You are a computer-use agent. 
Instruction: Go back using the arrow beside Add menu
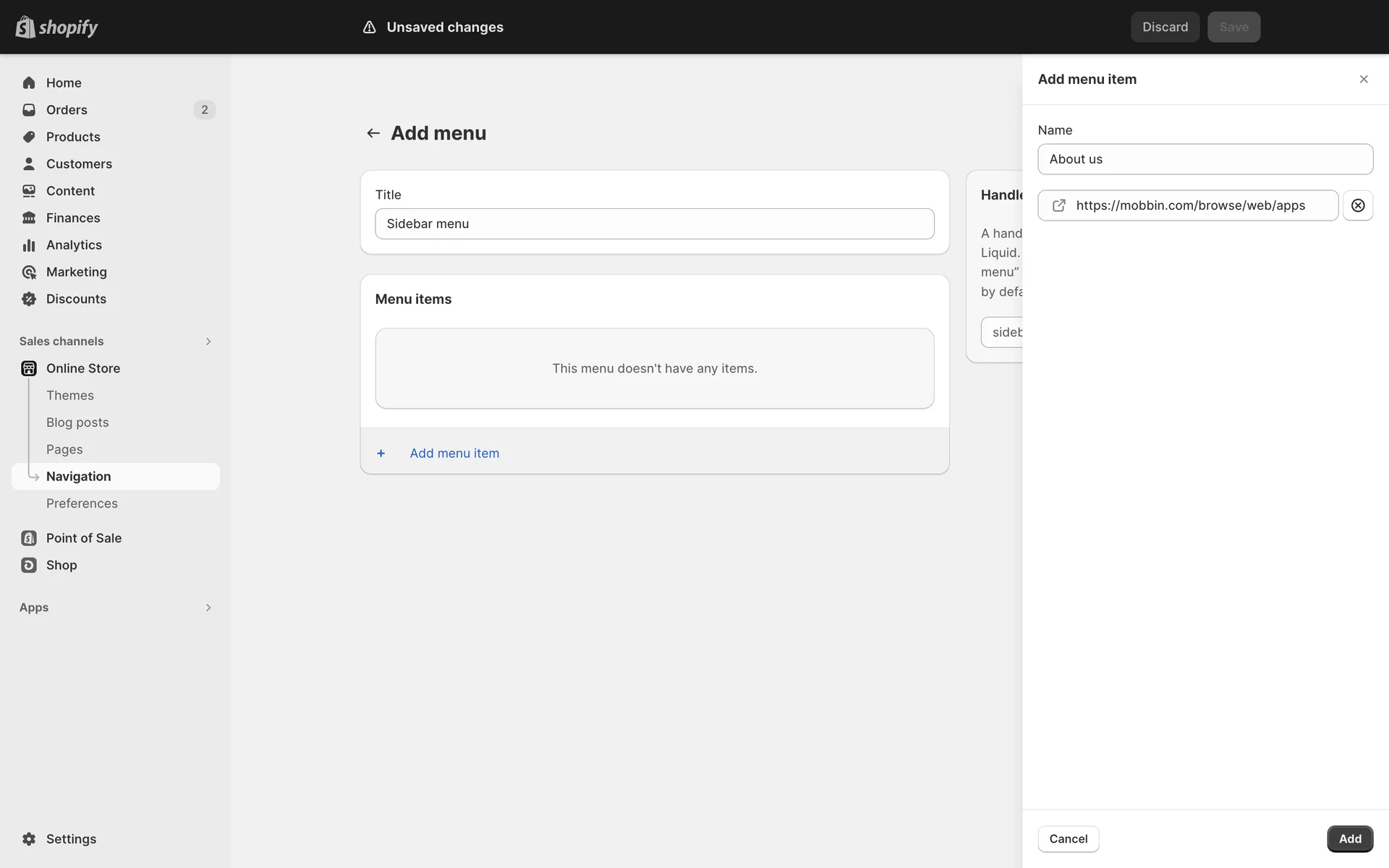coord(373,133)
